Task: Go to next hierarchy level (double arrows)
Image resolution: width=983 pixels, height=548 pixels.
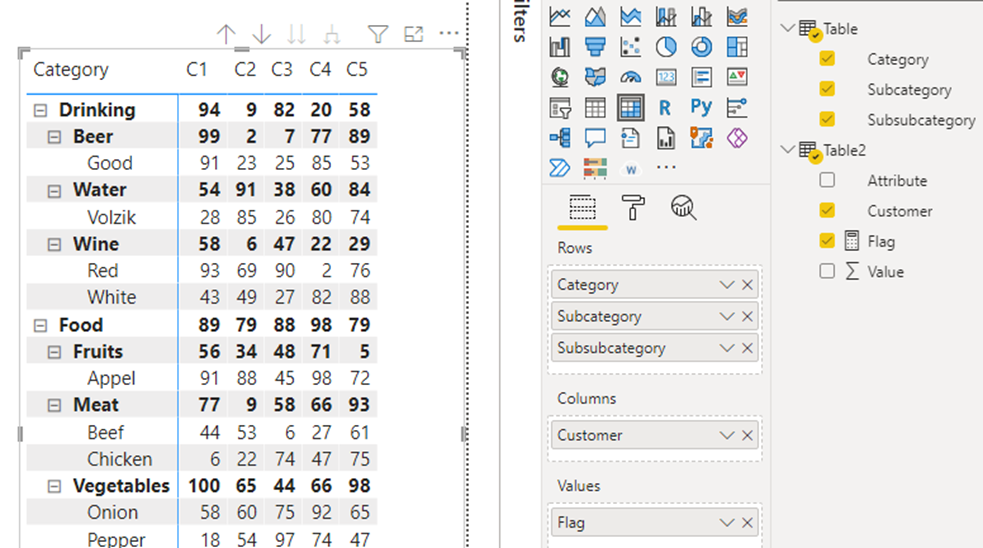Action: pyautogui.click(x=297, y=34)
